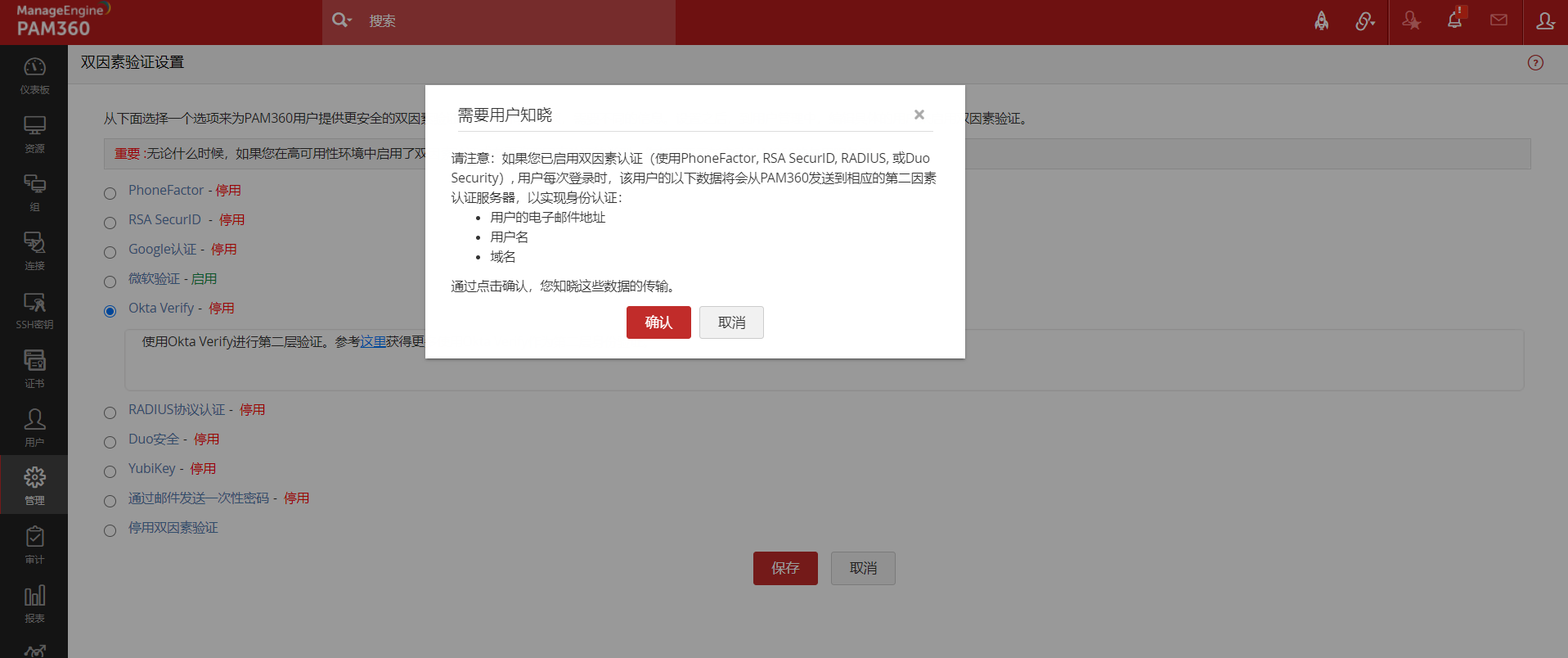The image size is (1568, 658).
Task: Close the 需要用户知晓 dialog with X
Action: click(919, 115)
